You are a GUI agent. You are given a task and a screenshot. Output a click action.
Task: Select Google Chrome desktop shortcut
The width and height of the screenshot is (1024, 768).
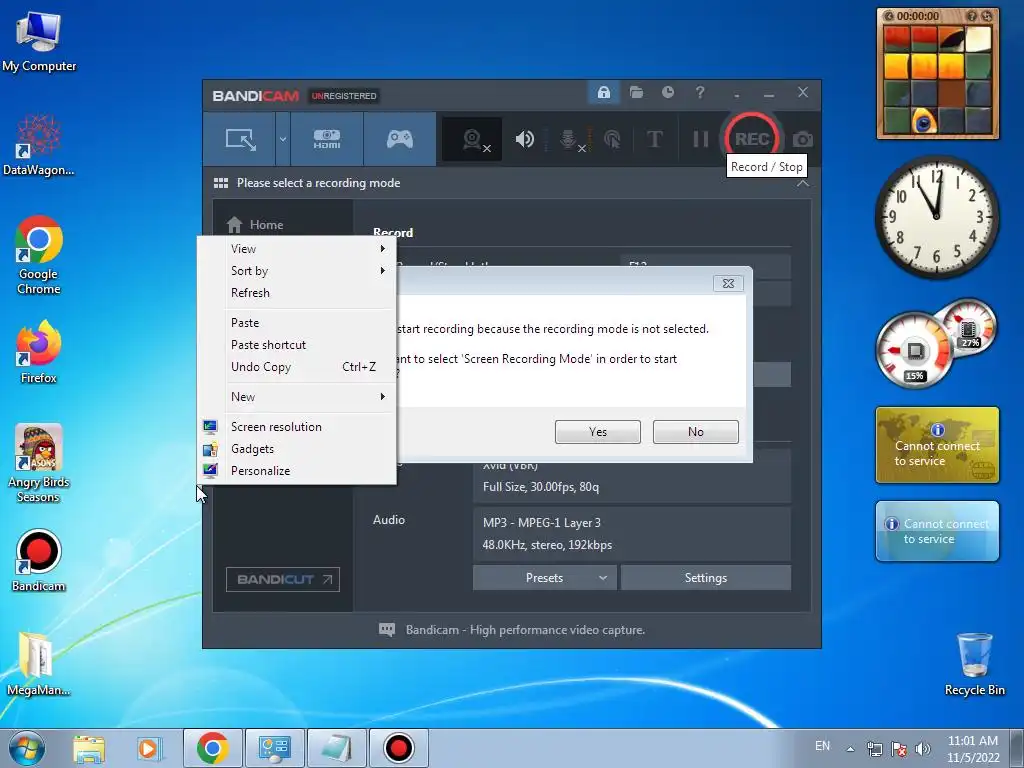(39, 255)
